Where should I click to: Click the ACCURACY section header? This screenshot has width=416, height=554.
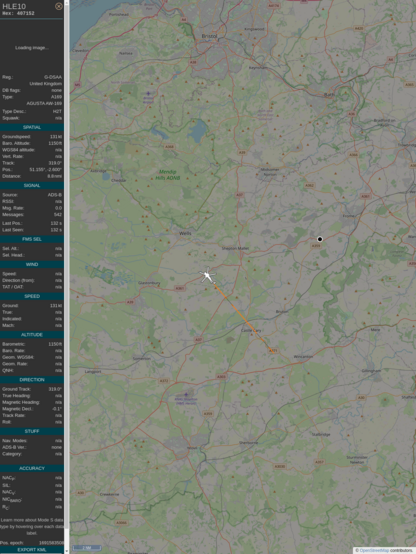coord(32,468)
